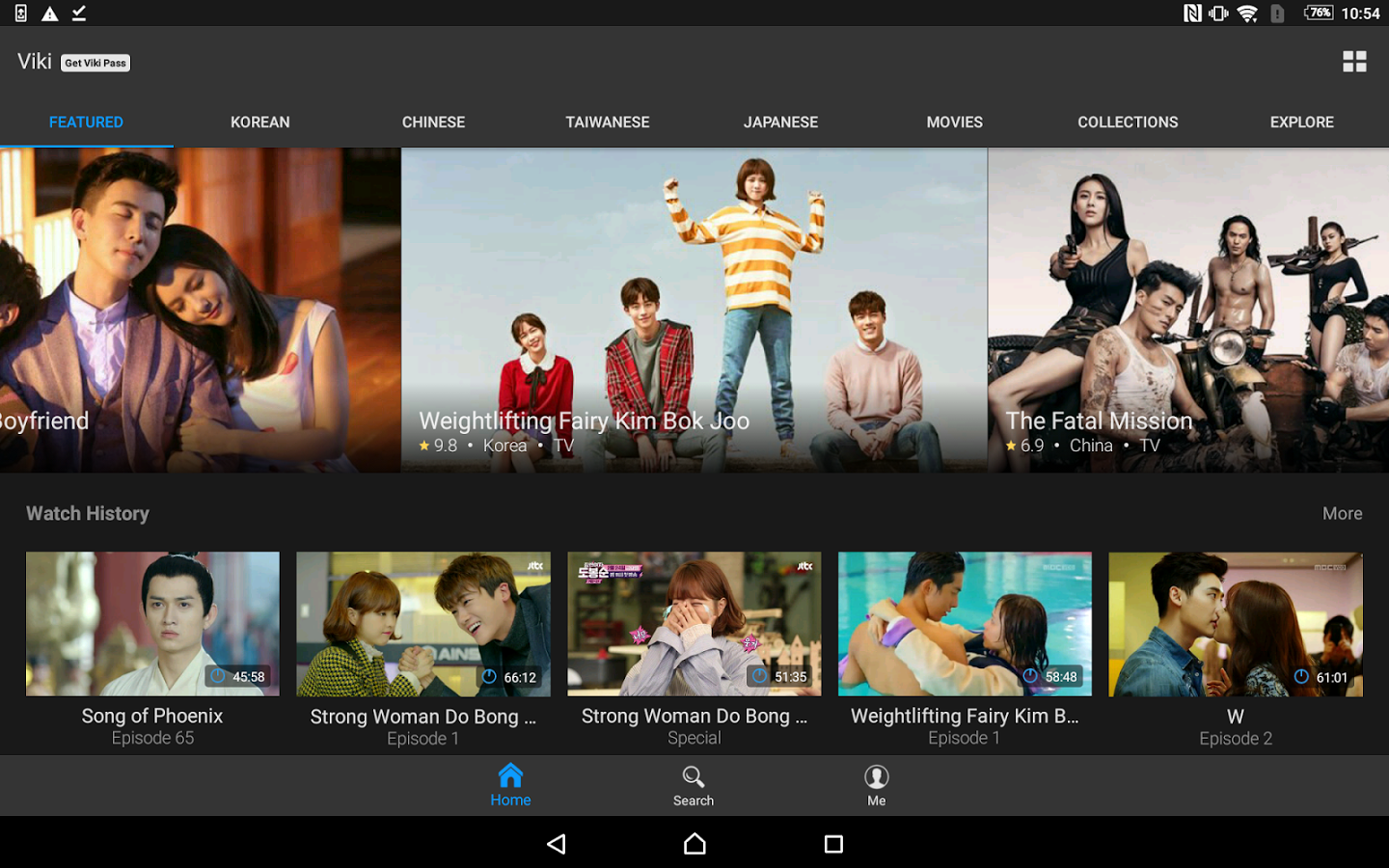
Task: Open the Collections tab
Action: (x=1128, y=122)
